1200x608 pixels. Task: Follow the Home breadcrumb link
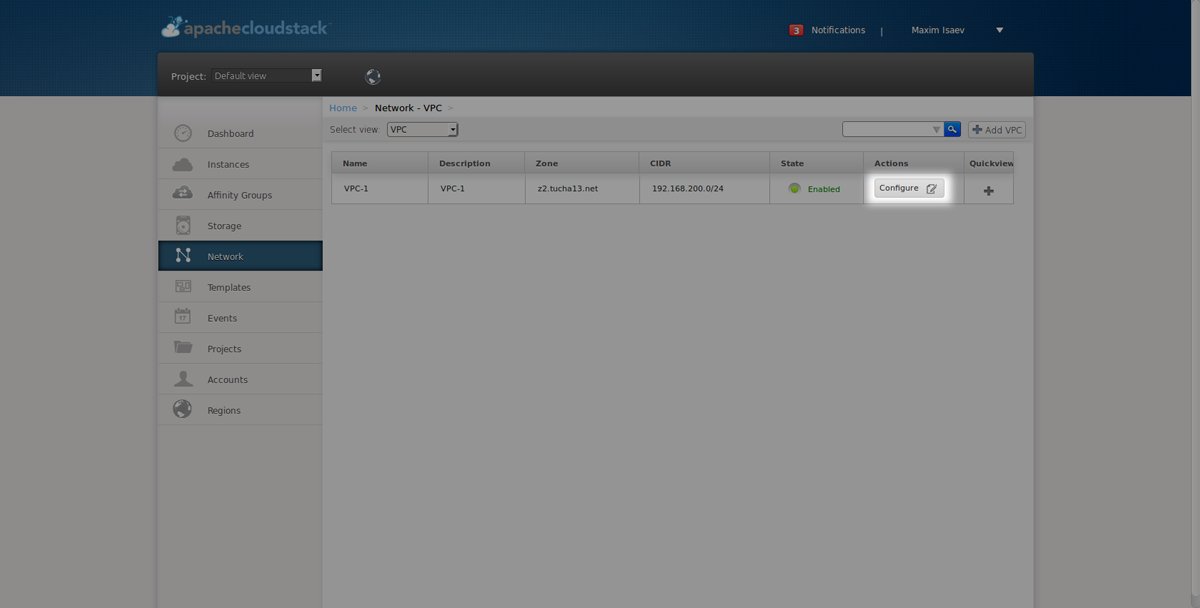pyautogui.click(x=343, y=108)
